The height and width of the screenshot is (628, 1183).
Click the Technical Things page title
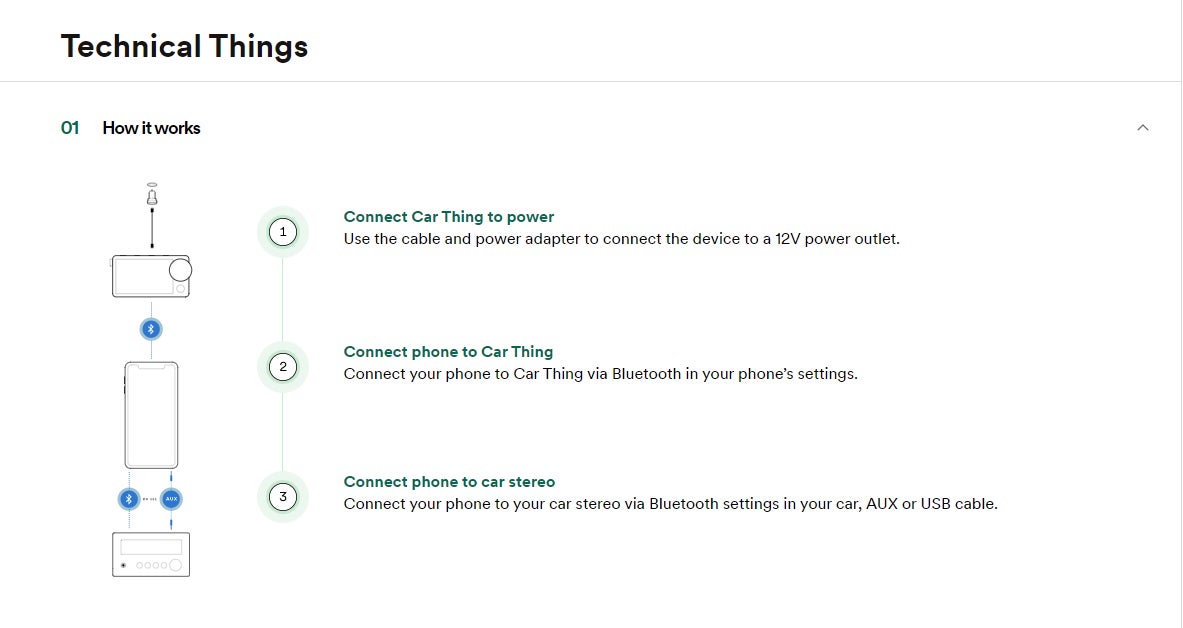pyautogui.click(x=184, y=46)
